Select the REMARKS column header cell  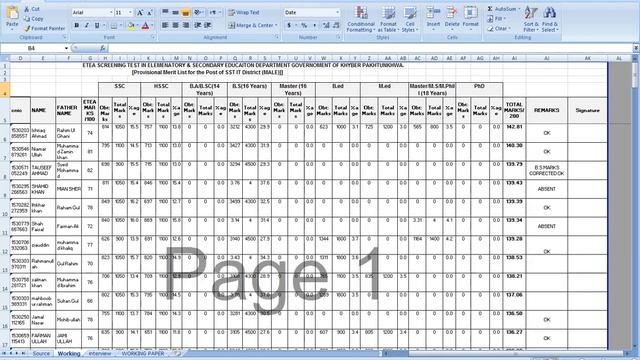(547, 110)
